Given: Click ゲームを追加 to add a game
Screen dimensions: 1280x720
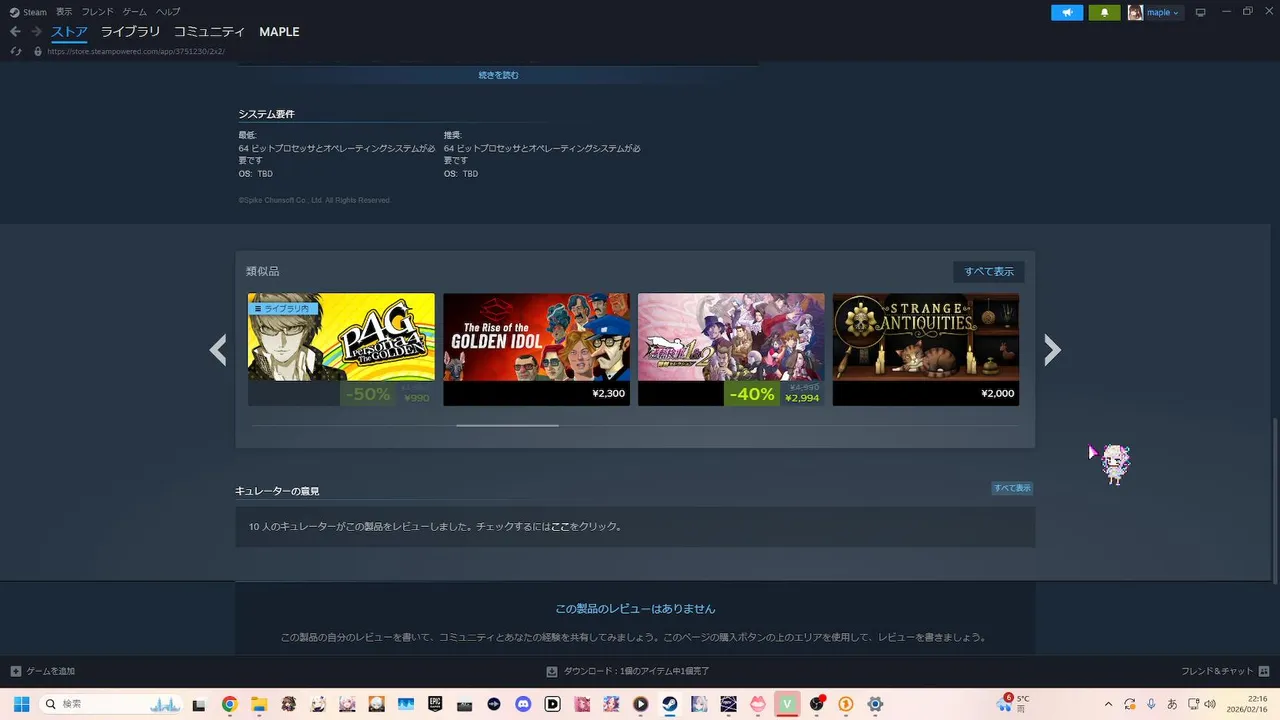Looking at the screenshot, I should 43,671.
